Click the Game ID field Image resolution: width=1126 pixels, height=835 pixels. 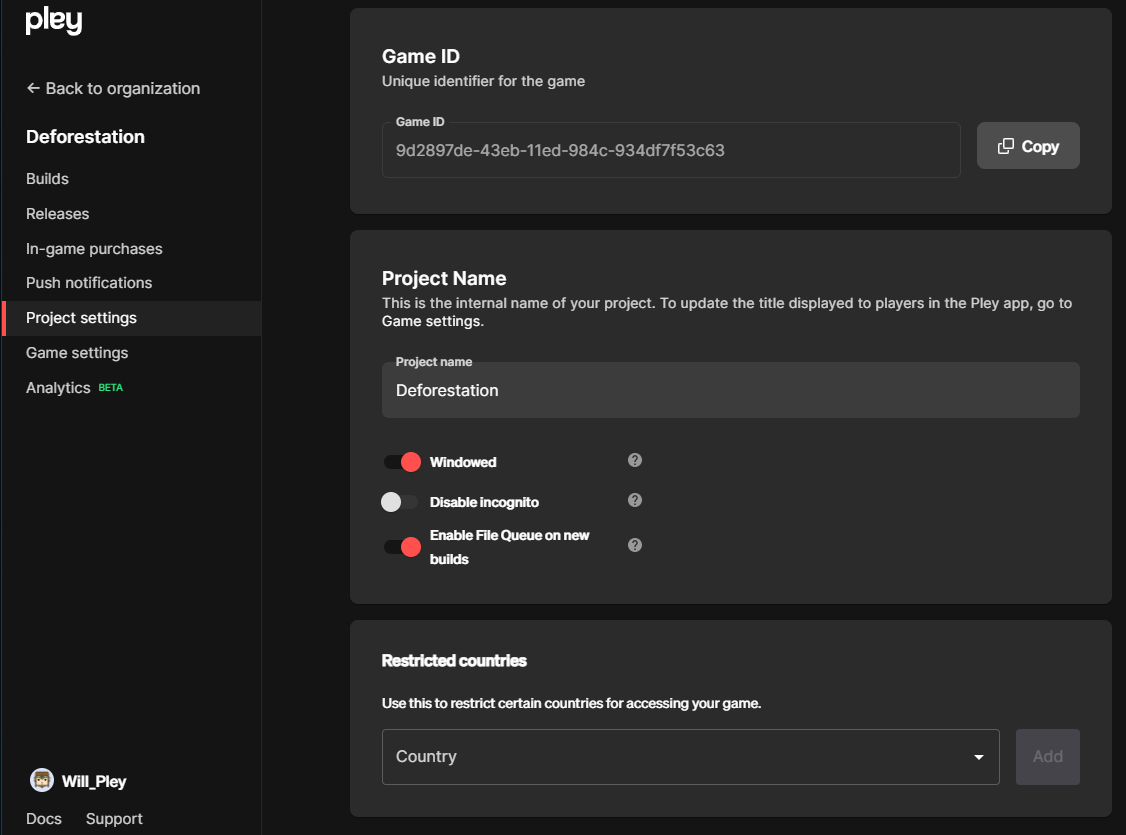click(x=671, y=150)
